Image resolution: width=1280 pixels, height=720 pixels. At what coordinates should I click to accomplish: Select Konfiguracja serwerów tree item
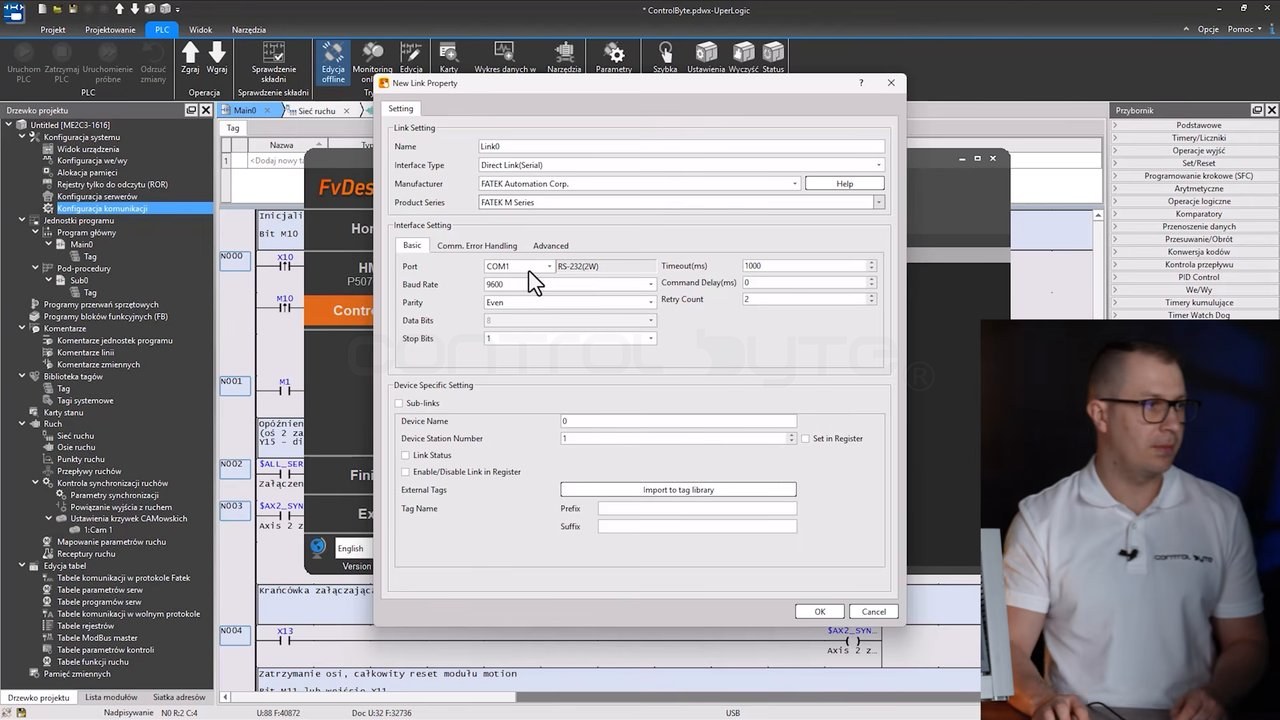[97, 196]
